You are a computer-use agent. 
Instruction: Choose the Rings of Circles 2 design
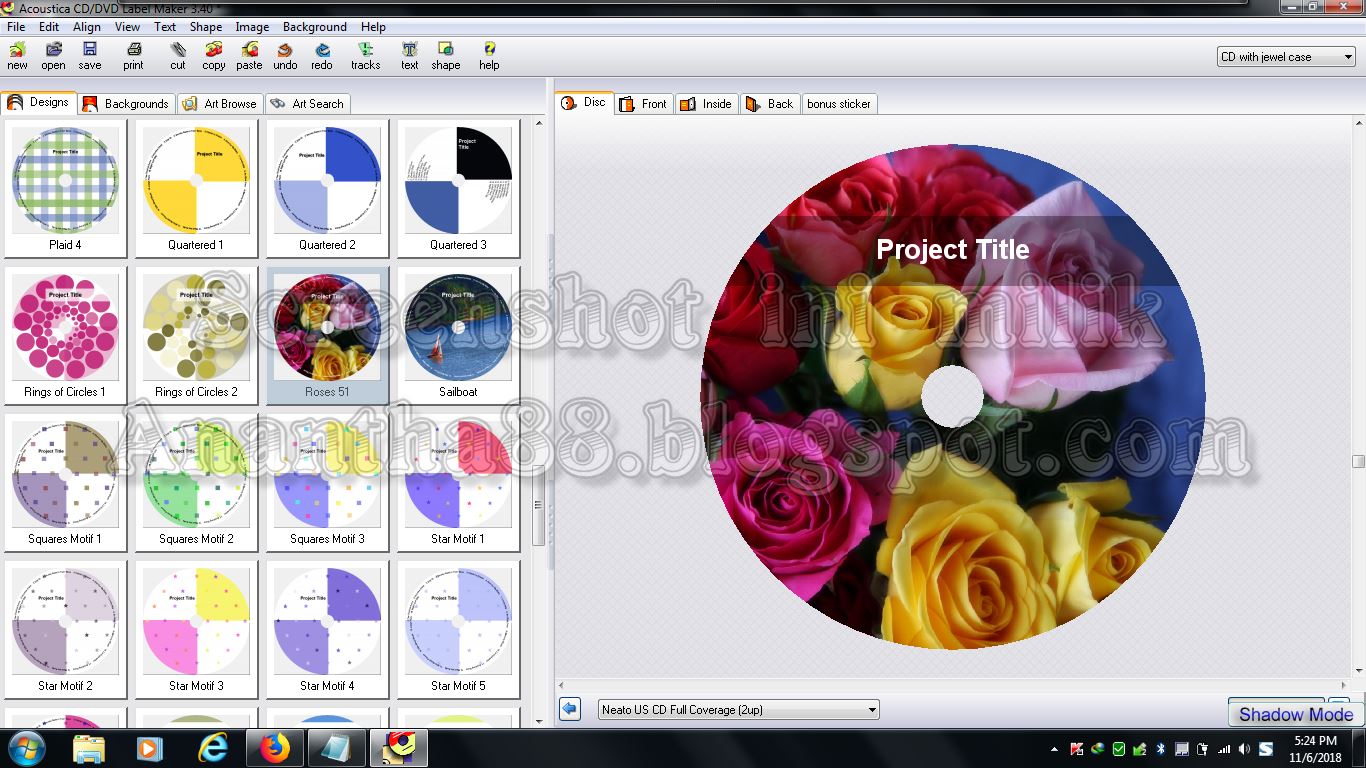[197, 335]
